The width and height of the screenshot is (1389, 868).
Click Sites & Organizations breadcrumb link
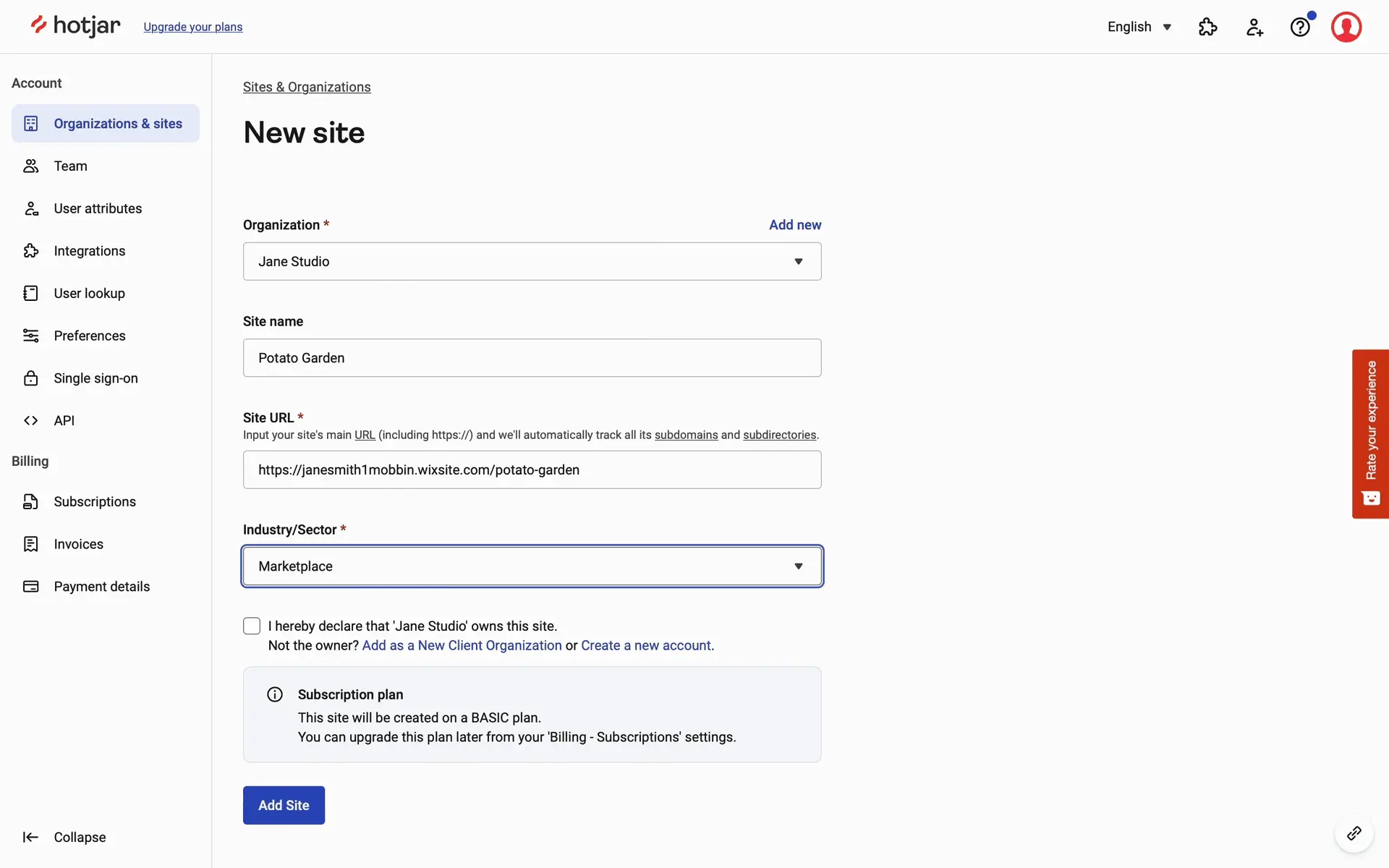[307, 87]
